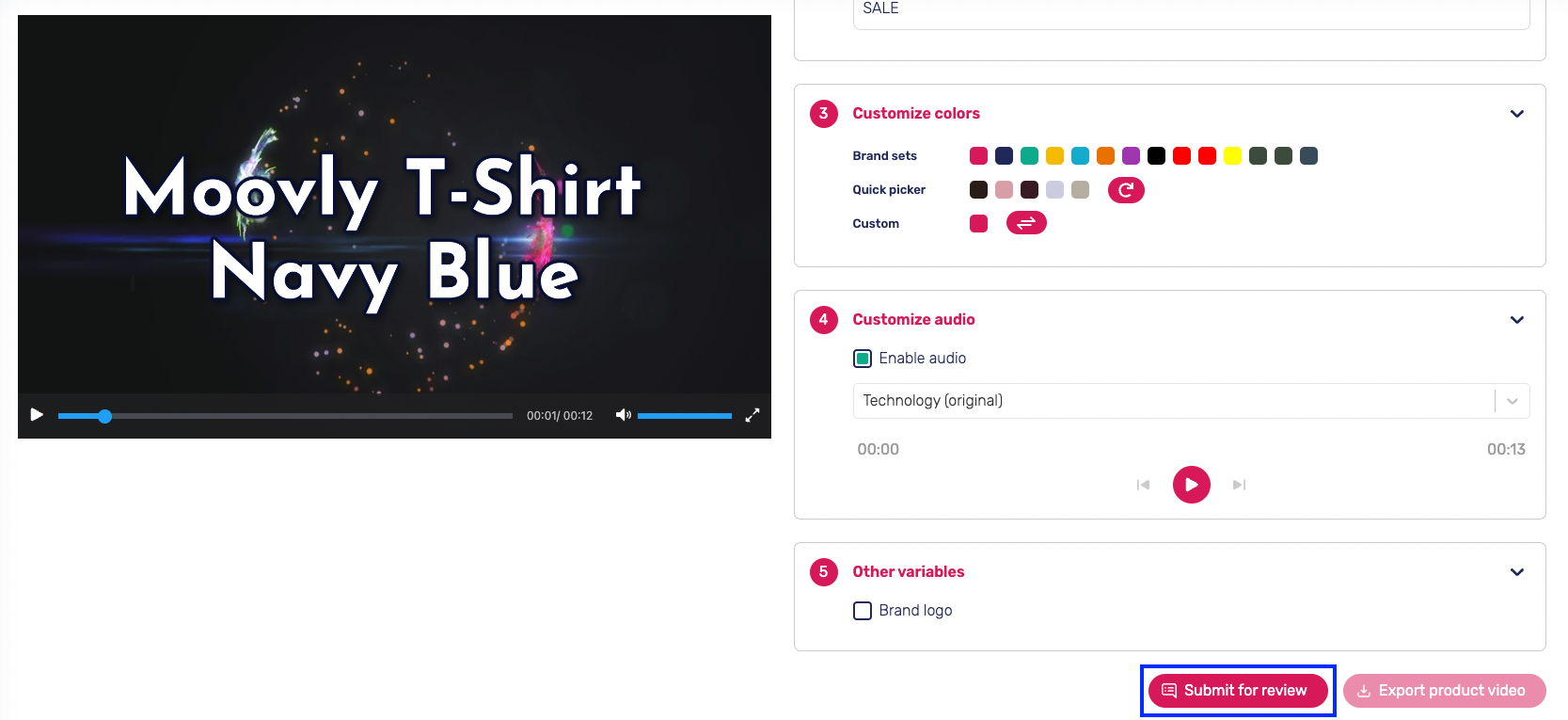The width and height of the screenshot is (1568, 720).
Task: Click the 00:13 audio duration text
Action: coord(1506,450)
